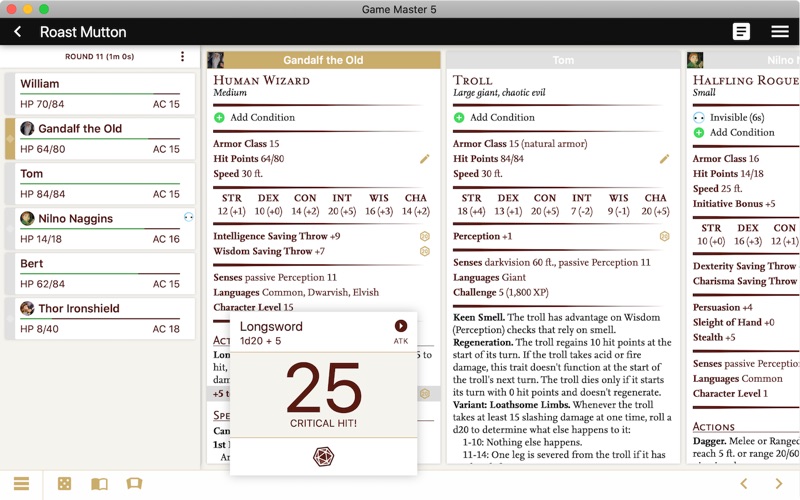
Task: Click the back arrow beside Roast Mutton
Action: click(18, 32)
